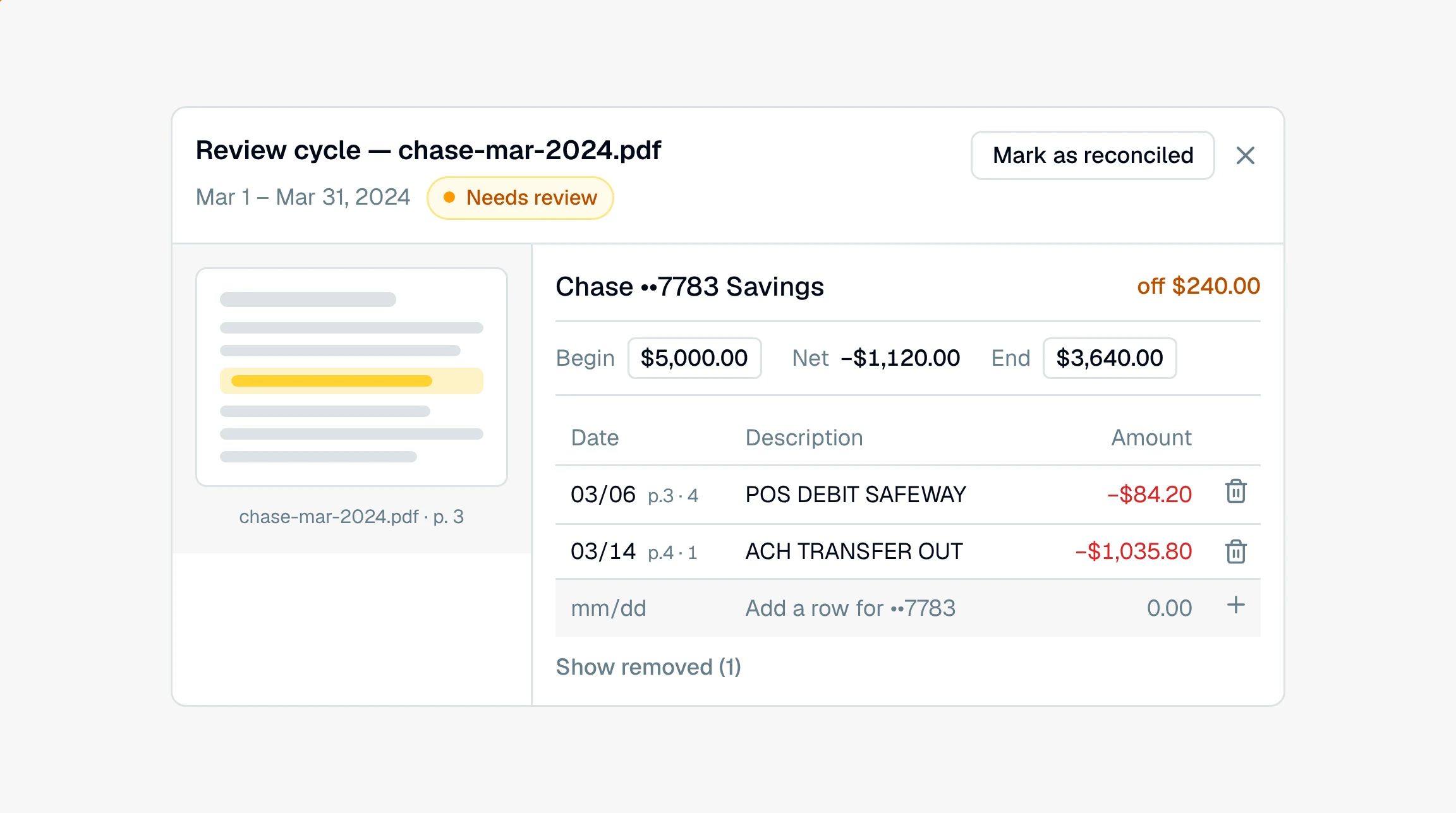1456x813 pixels.
Task: Click the Mar 1 – Mar 31, 2024 date range
Action: pyautogui.click(x=303, y=197)
